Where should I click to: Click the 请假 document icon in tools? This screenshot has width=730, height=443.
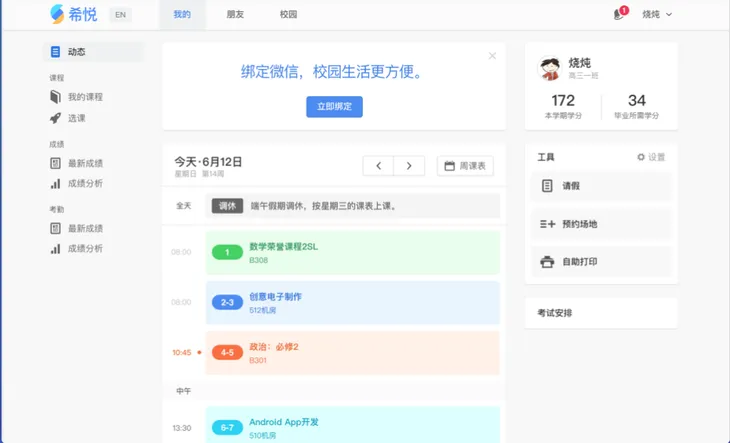[x=547, y=186]
